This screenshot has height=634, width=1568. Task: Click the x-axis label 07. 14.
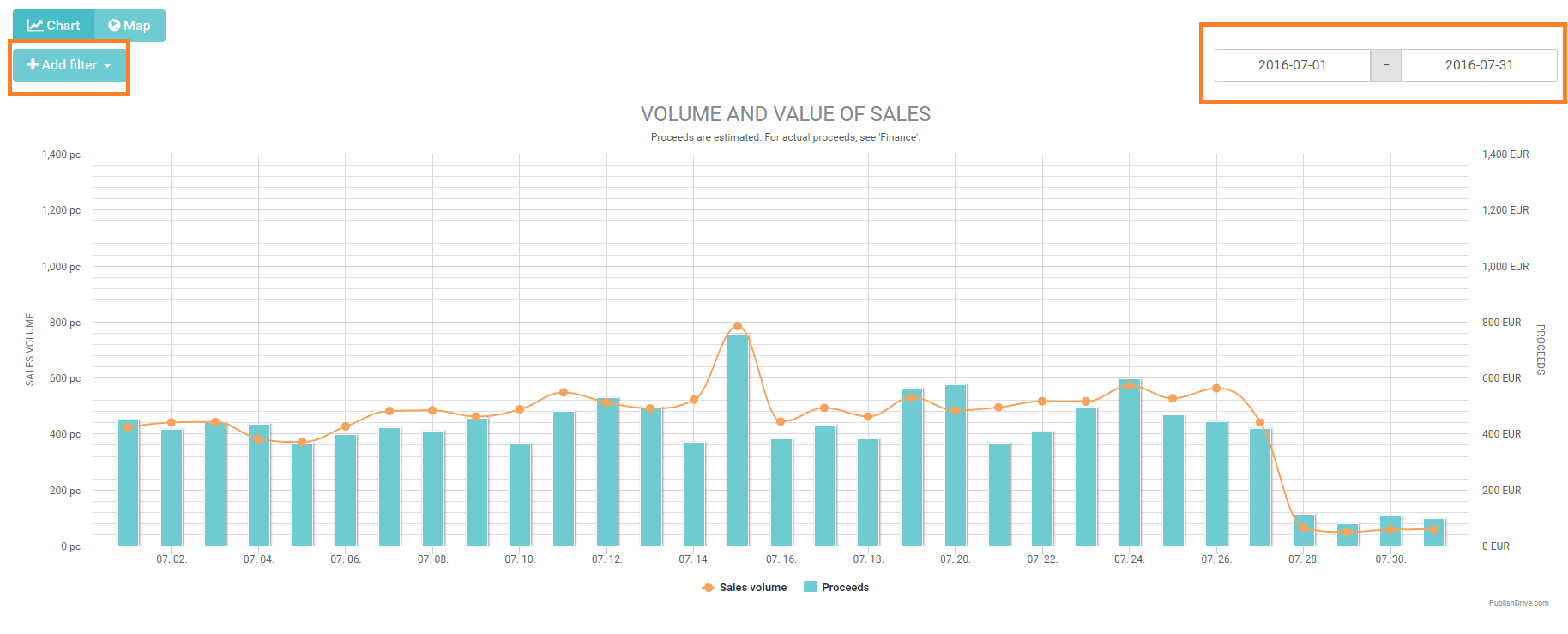694,559
